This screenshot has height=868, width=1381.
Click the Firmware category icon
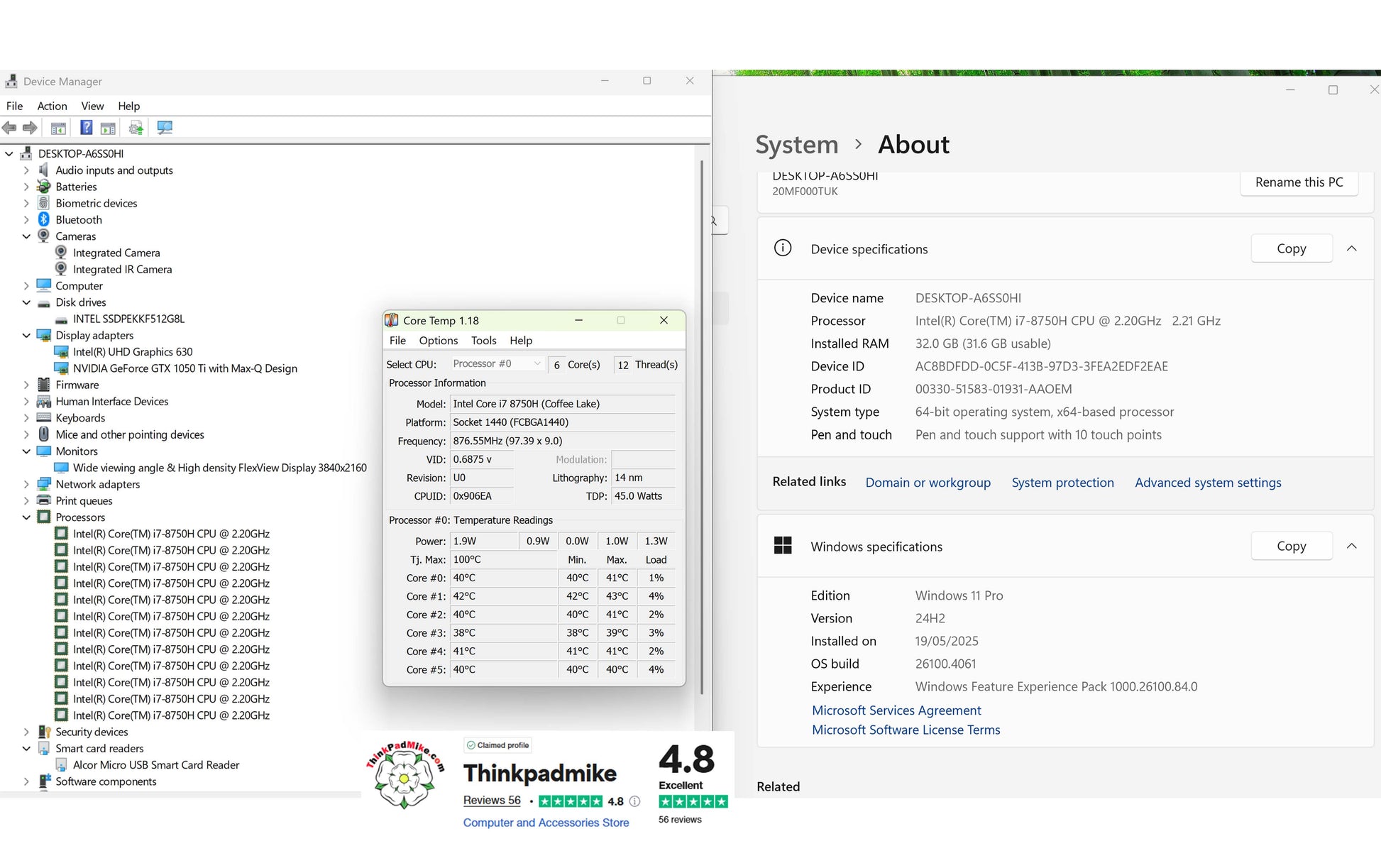(x=44, y=385)
